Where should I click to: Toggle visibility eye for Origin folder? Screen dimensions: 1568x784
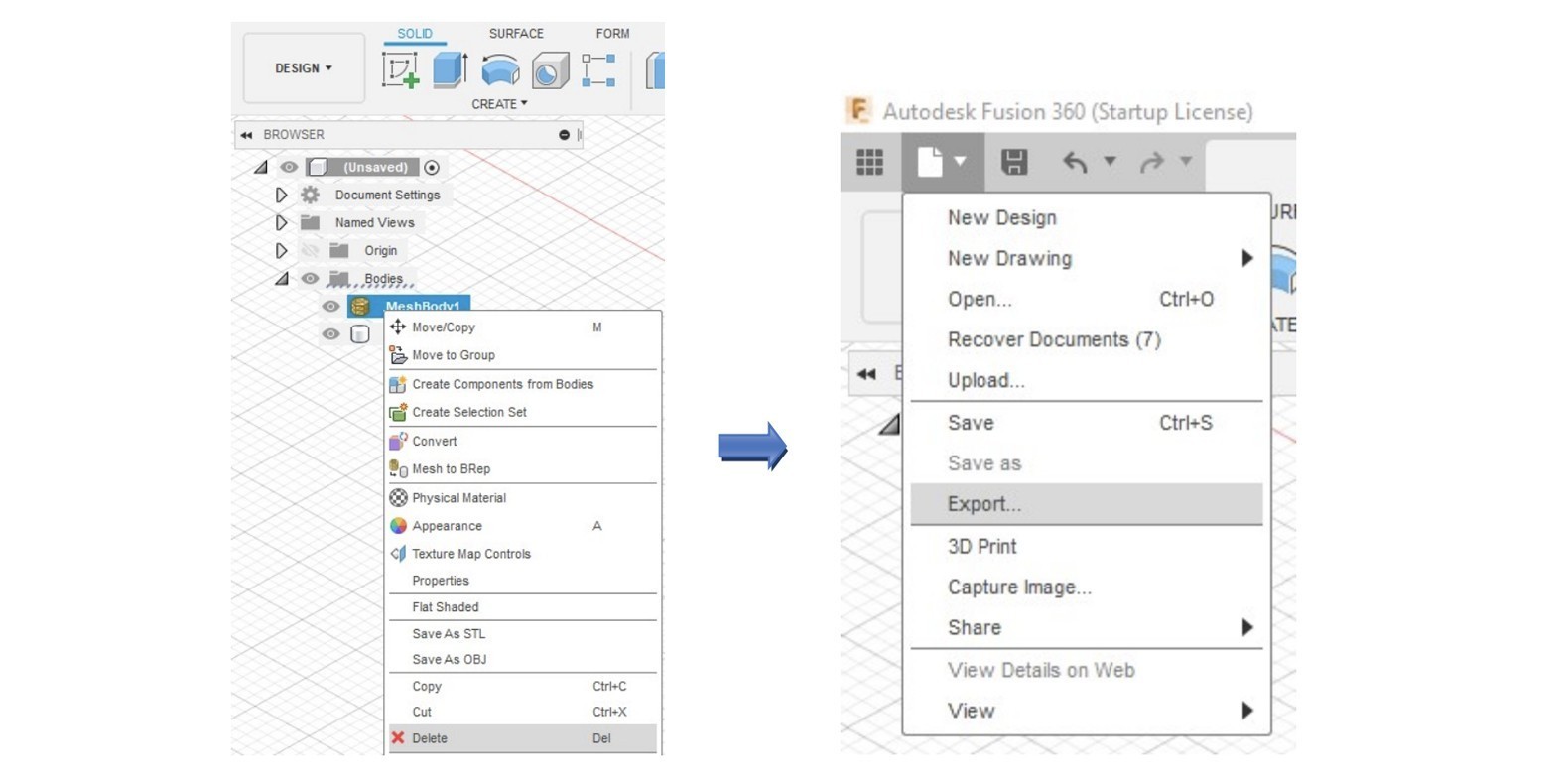click(310, 250)
